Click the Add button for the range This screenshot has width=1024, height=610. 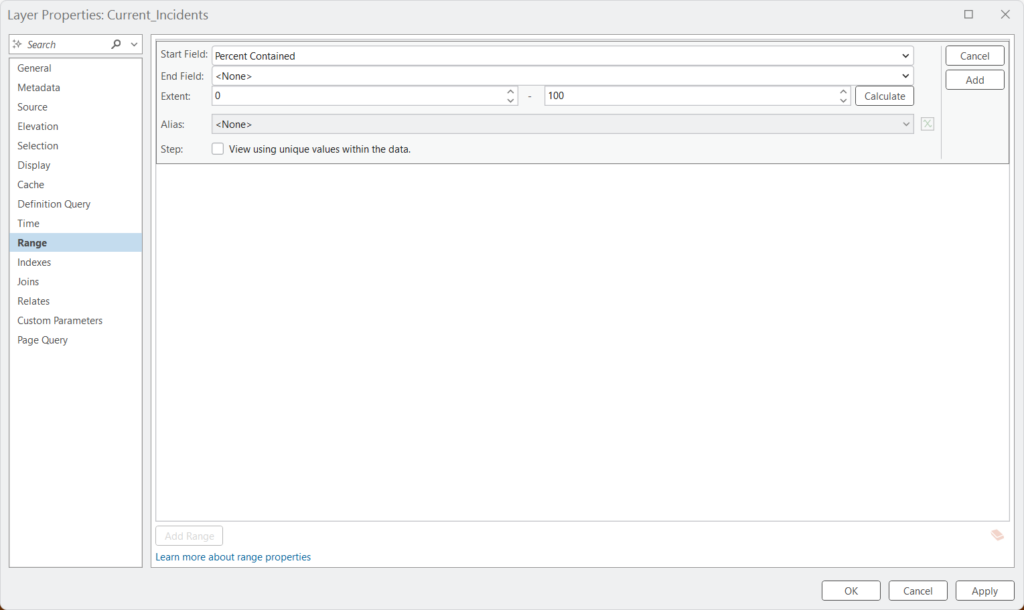point(974,80)
